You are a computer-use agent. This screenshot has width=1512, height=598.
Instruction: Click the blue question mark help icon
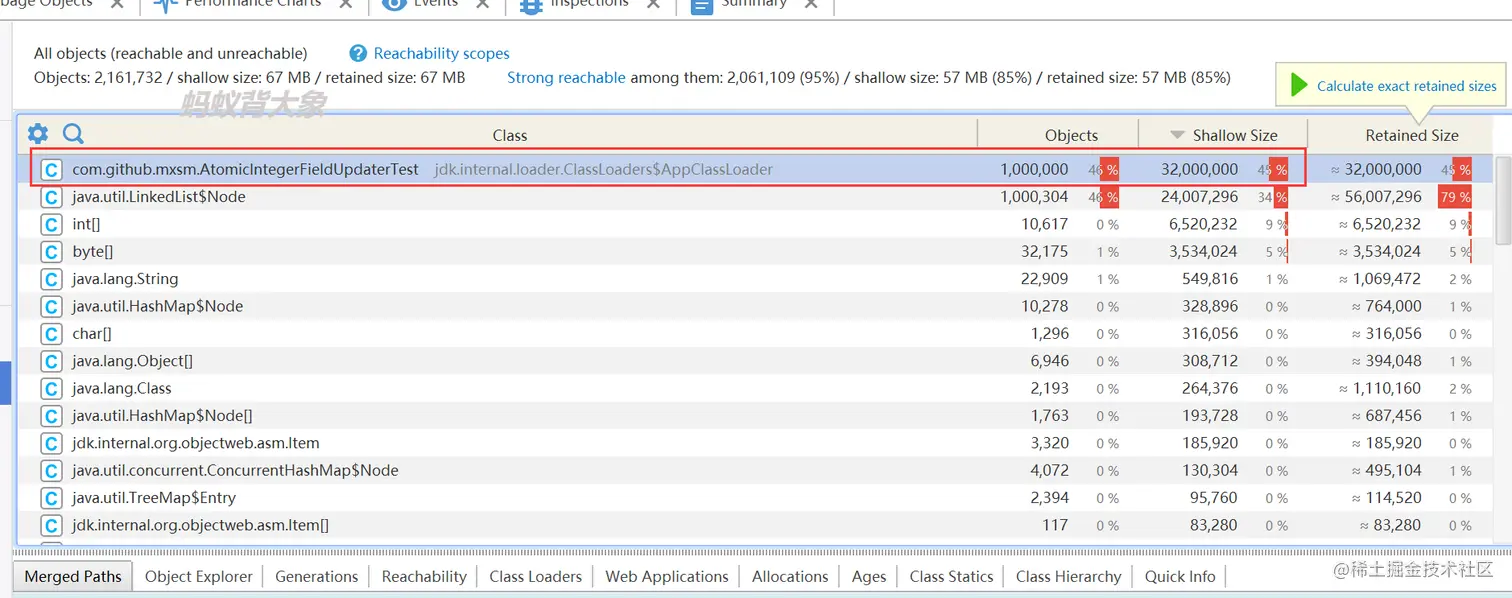coord(358,53)
